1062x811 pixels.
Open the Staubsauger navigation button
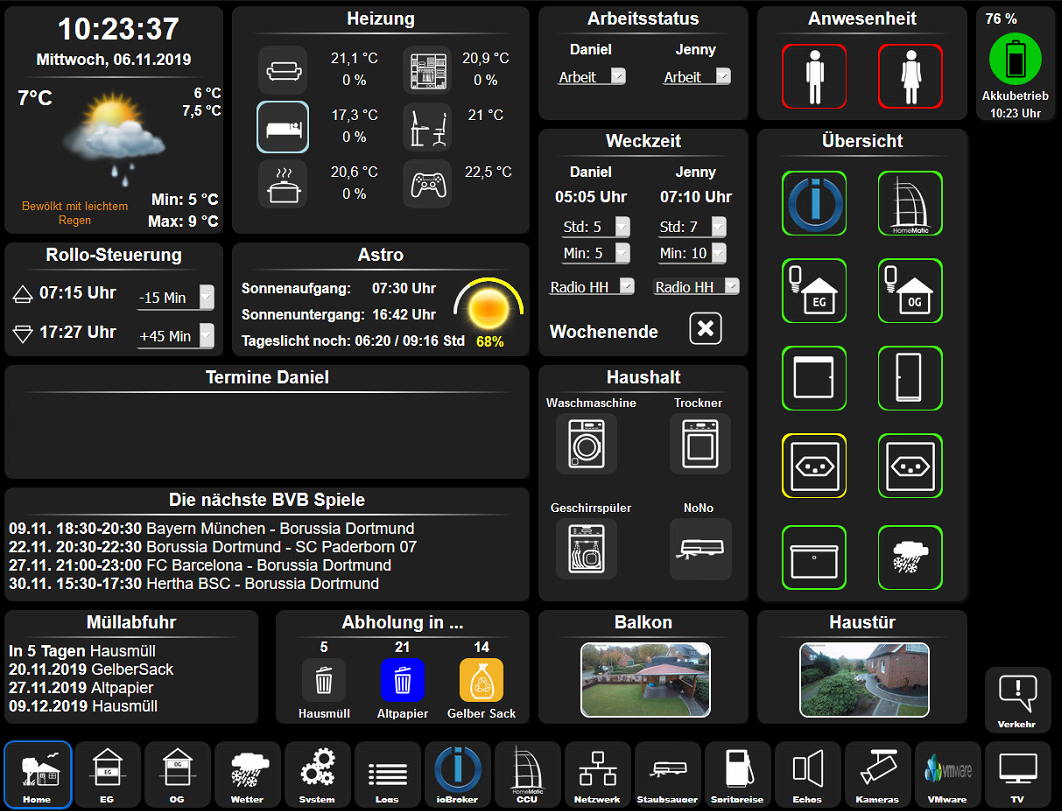[667, 775]
